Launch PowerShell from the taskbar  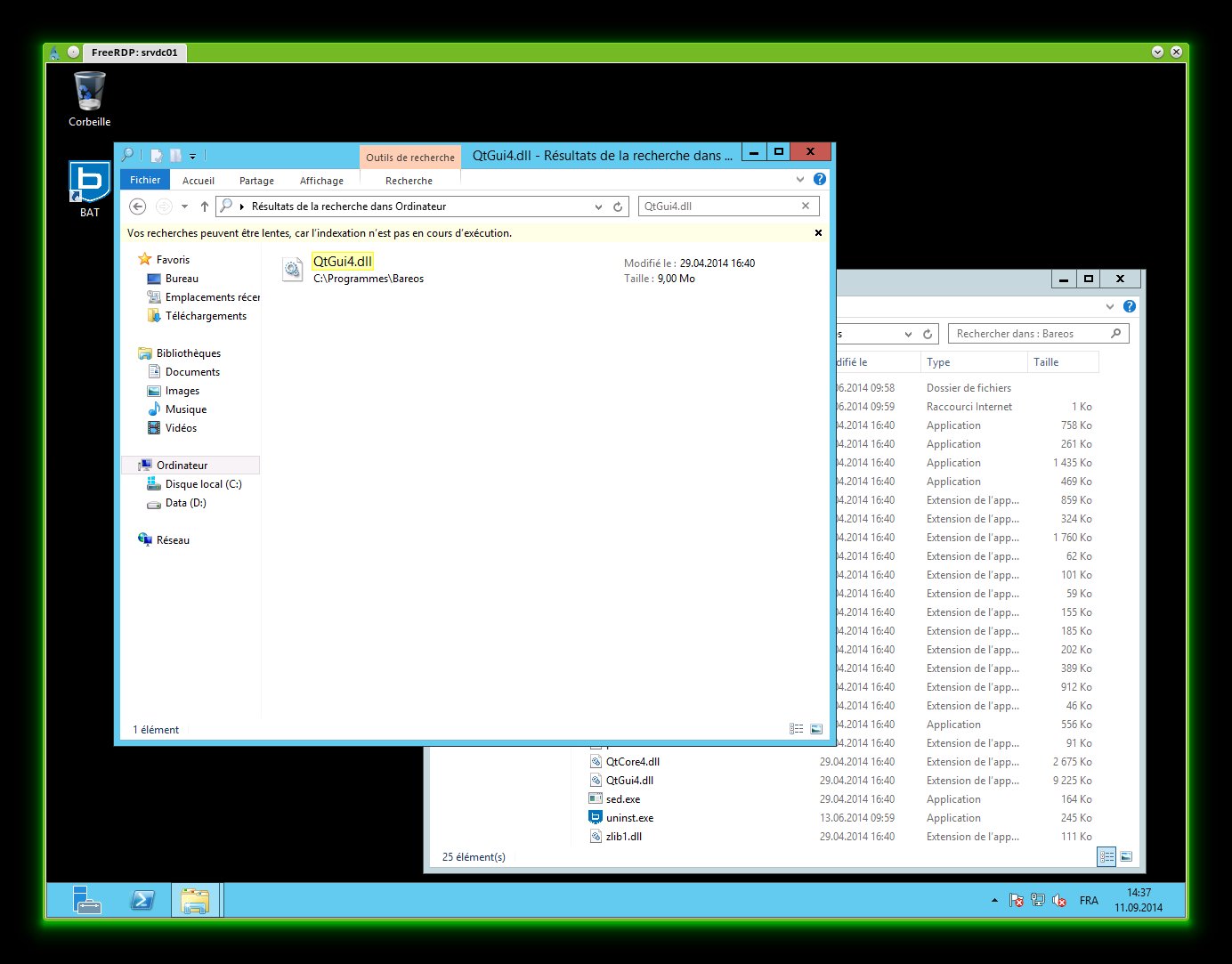tap(142, 900)
